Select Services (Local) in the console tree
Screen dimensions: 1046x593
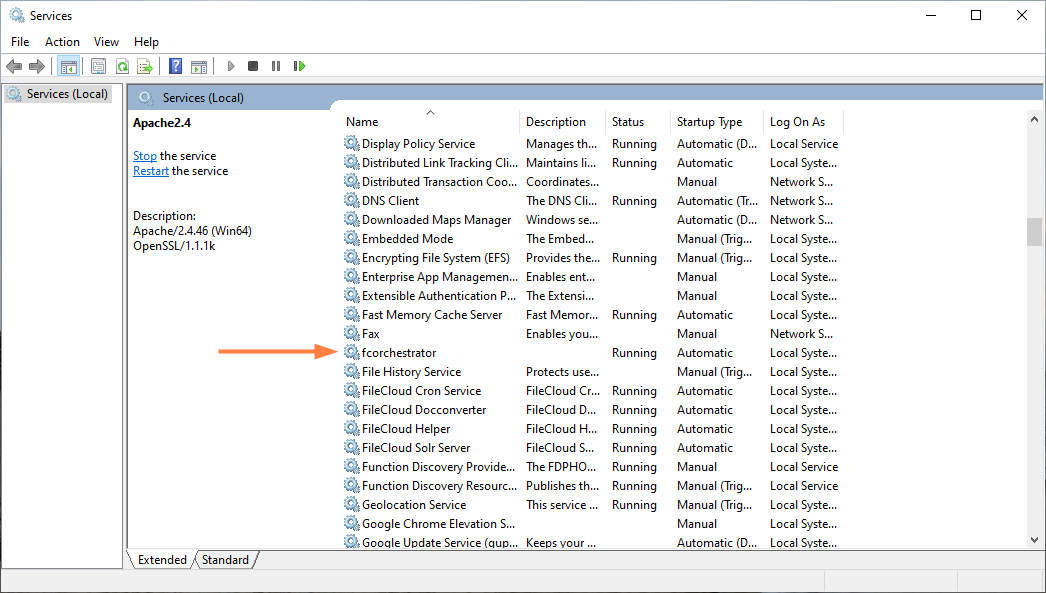pyautogui.click(x=66, y=94)
